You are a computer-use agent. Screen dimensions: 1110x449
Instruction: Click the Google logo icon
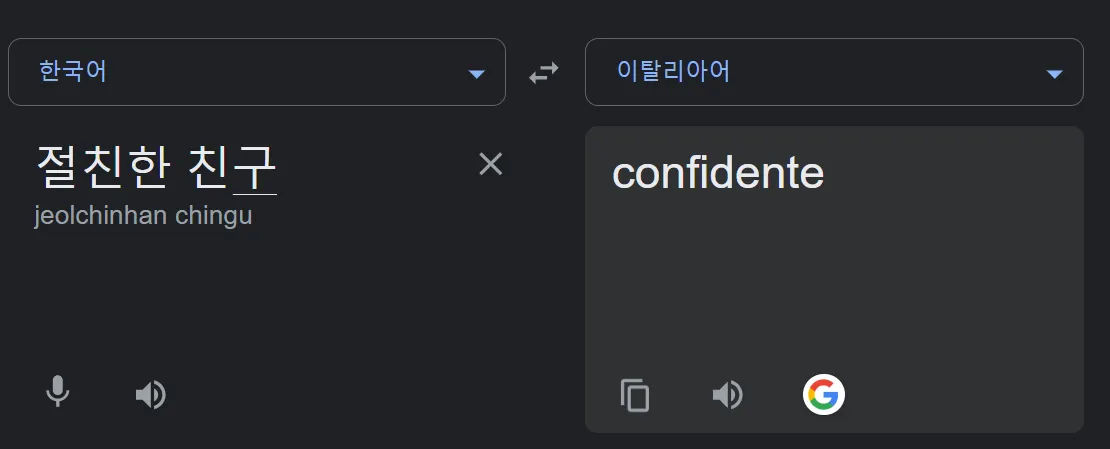(x=823, y=395)
